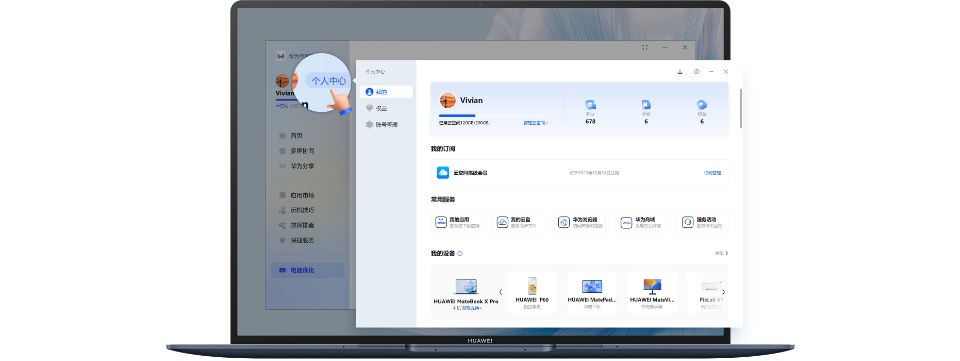The height and width of the screenshot is (361, 960).
Task: Open account management tab with gear icon
Action: pos(386,124)
